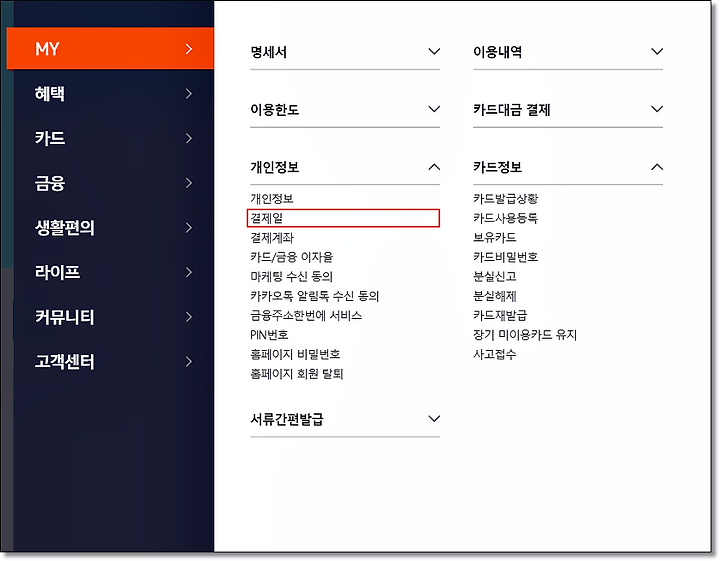This screenshot has width=720, height=561.
Task: Open the 분실해제 link
Action: point(495,296)
